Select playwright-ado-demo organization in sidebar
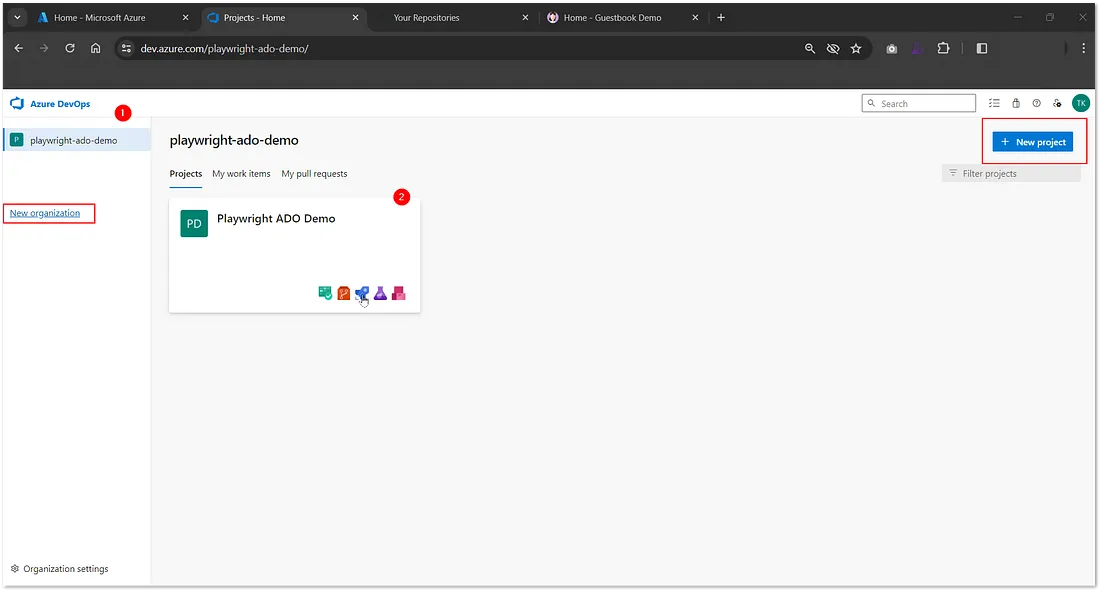The width and height of the screenshot is (1100, 591). click(76, 140)
